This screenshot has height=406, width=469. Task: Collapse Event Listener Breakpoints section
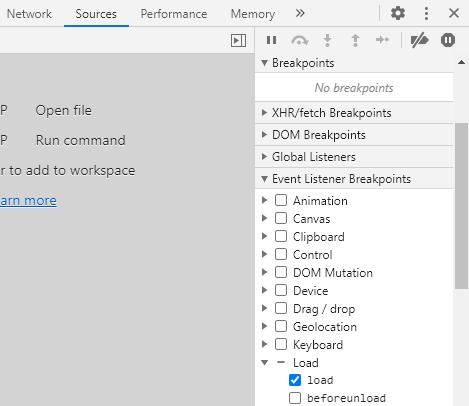tap(354, 179)
